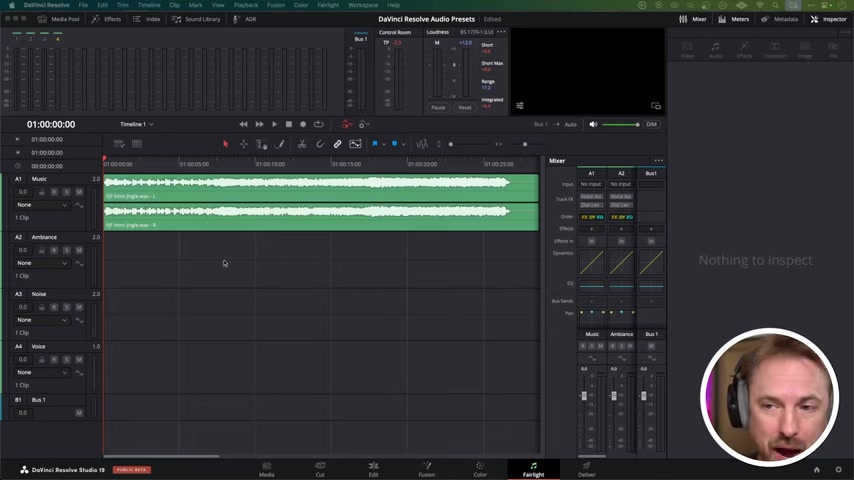Toggle the automation curve icon in toolbar

(355, 144)
